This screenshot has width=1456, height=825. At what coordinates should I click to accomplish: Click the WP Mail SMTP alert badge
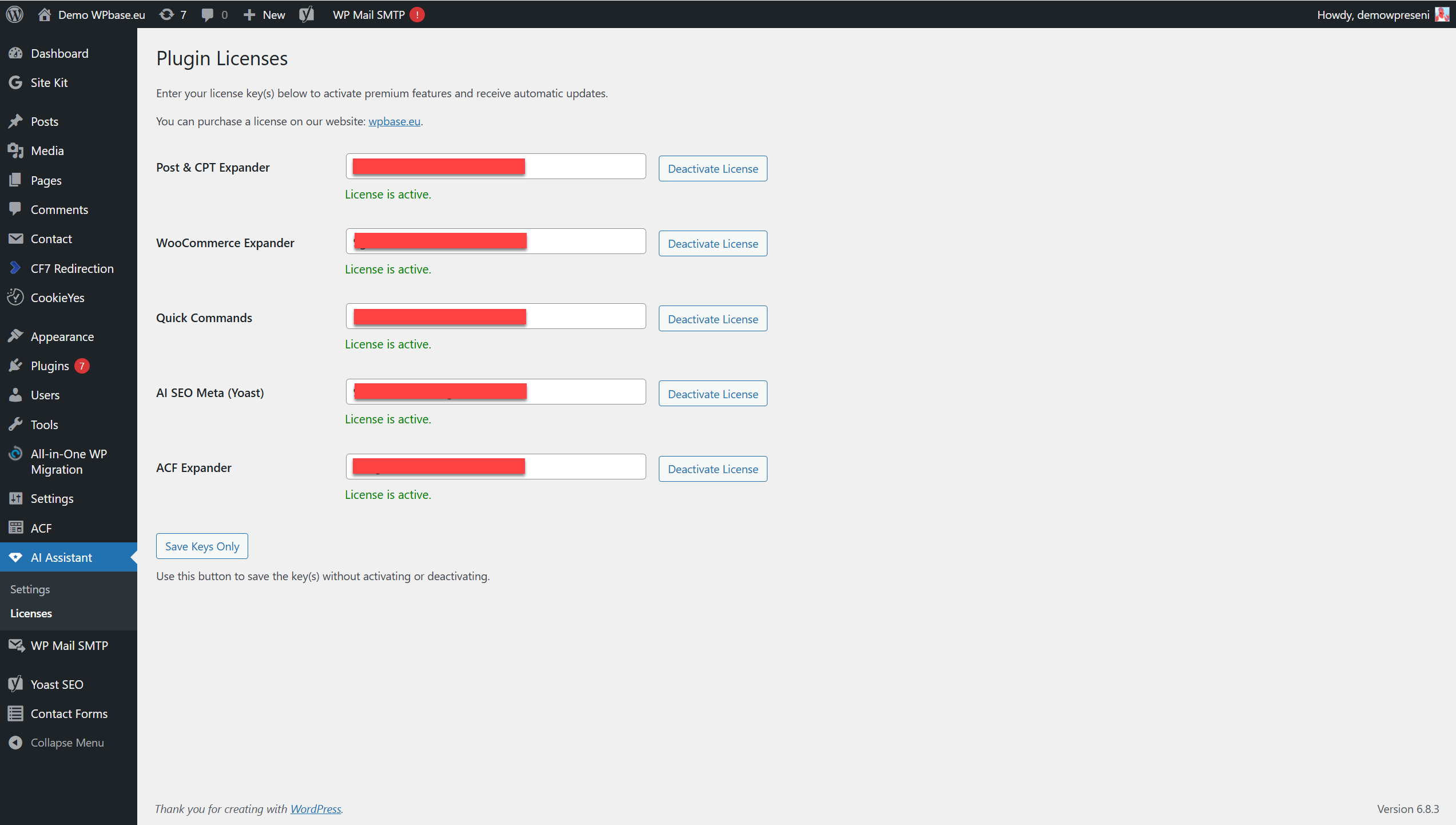[x=417, y=14]
